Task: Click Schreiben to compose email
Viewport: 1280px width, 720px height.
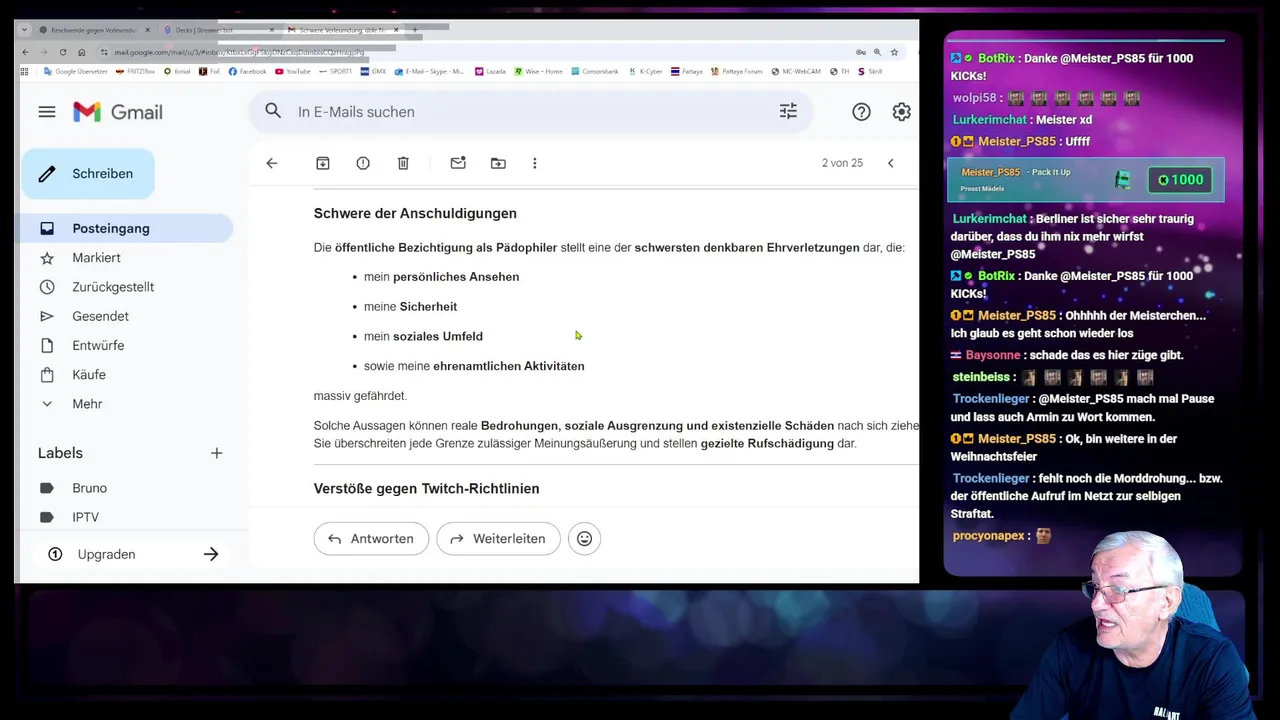Action: pos(88,174)
